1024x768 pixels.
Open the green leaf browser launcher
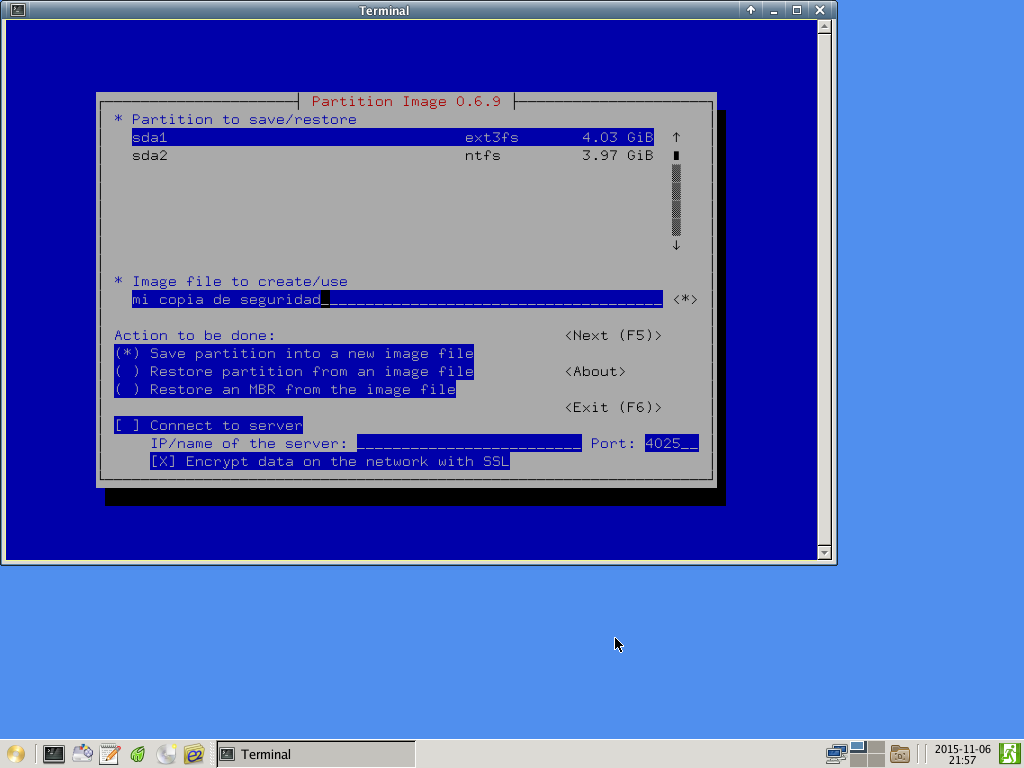pyautogui.click(x=138, y=754)
